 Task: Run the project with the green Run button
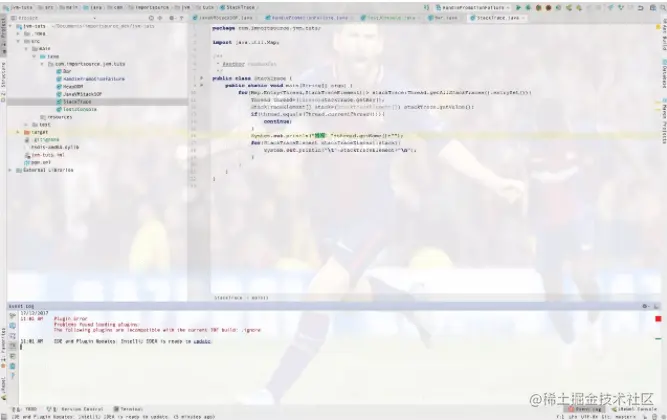[518, 8]
